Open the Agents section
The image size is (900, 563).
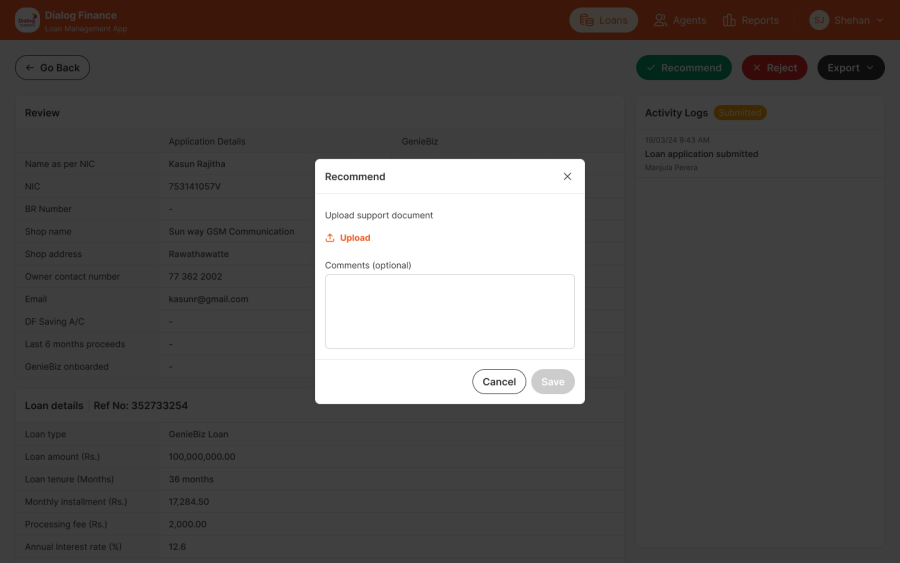coord(680,20)
